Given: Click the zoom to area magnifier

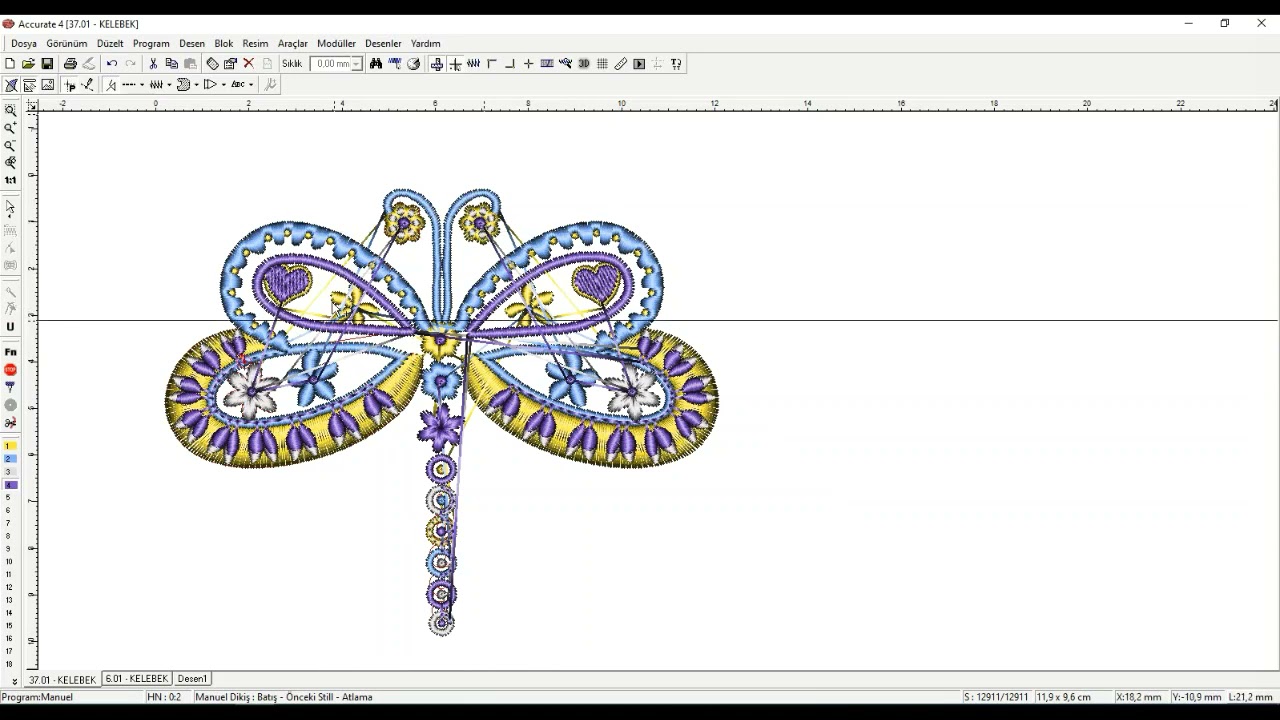Looking at the screenshot, I should click(11, 111).
